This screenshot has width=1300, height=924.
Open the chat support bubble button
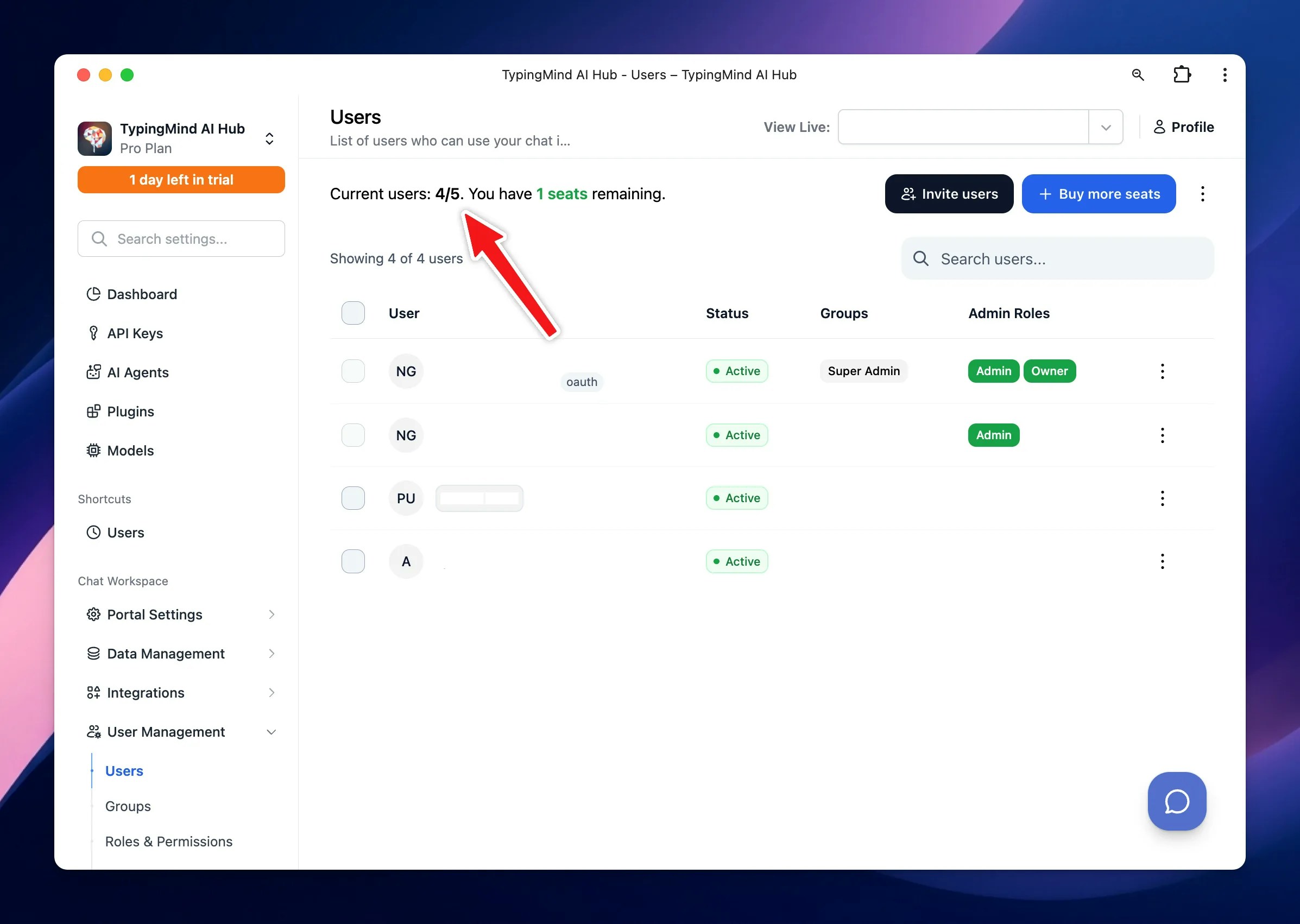[x=1177, y=801]
